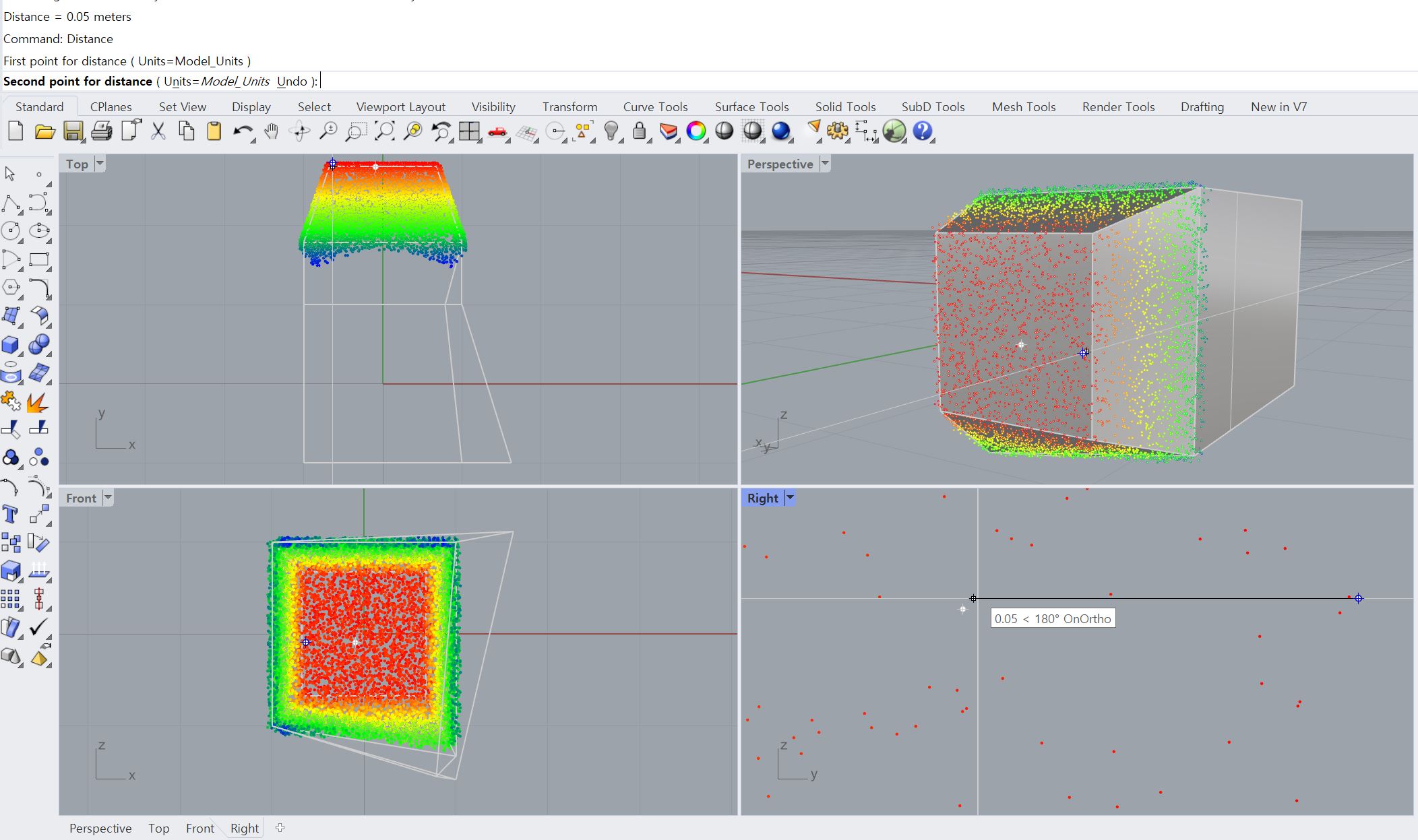The height and width of the screenshot is (840, 1418).
Task: Open the Front viewport title dropdown arrow
Action: point(108,498)
